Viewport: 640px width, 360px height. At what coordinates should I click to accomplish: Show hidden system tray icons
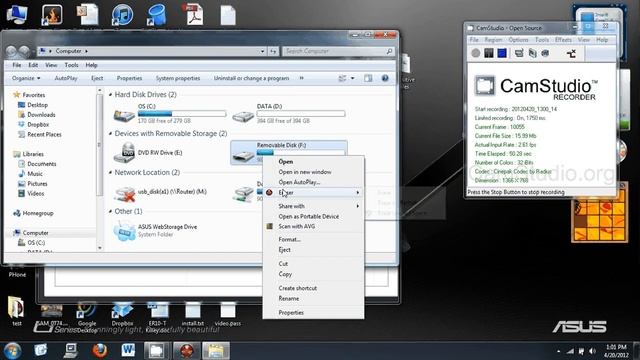[558, 351]
